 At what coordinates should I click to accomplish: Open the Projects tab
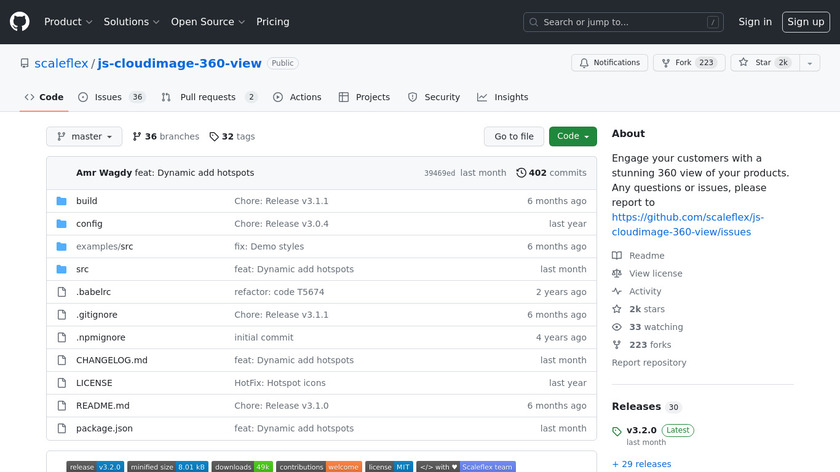(364, 97)
